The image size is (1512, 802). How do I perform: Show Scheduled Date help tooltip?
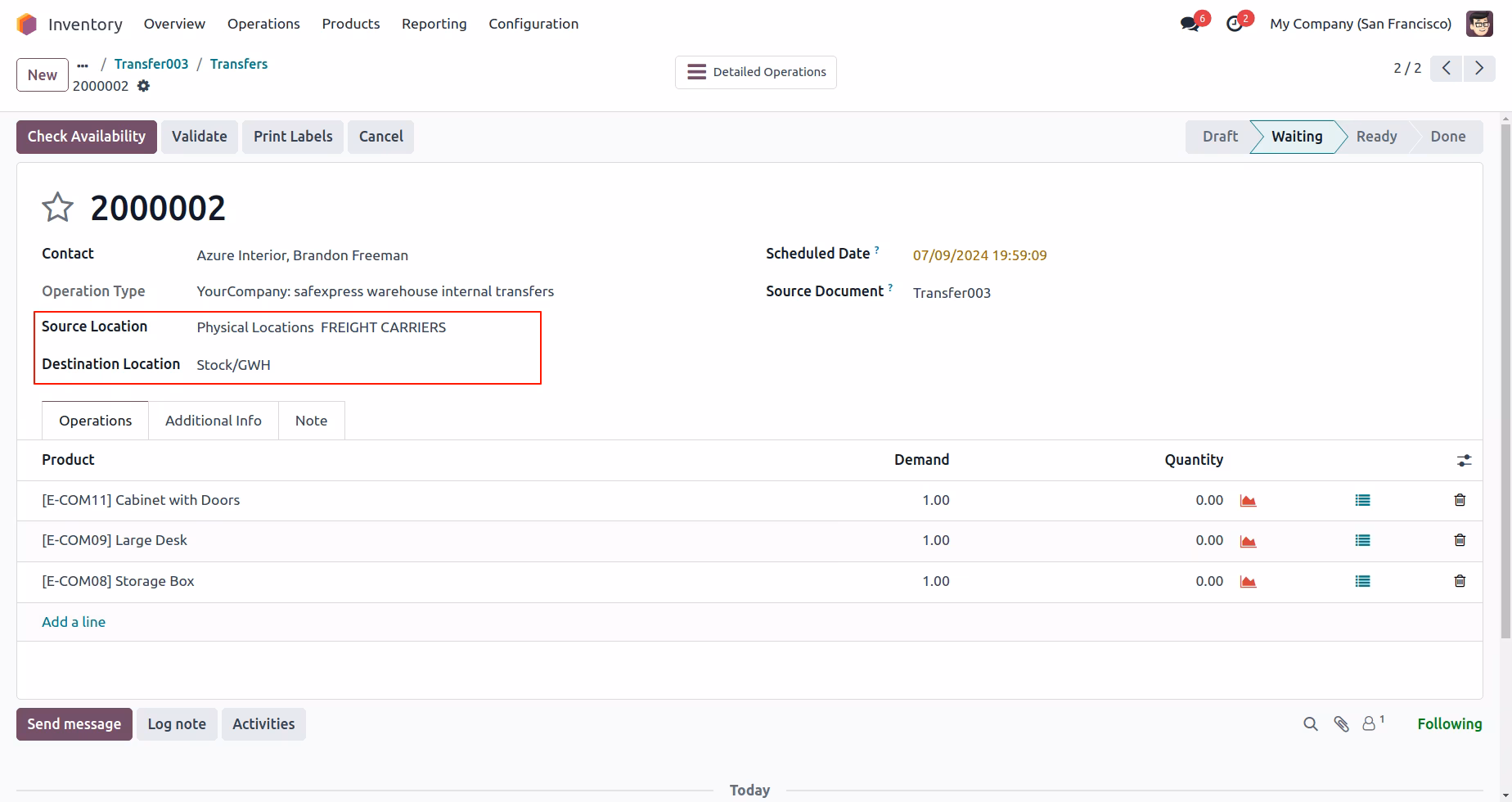coord(876,249)
